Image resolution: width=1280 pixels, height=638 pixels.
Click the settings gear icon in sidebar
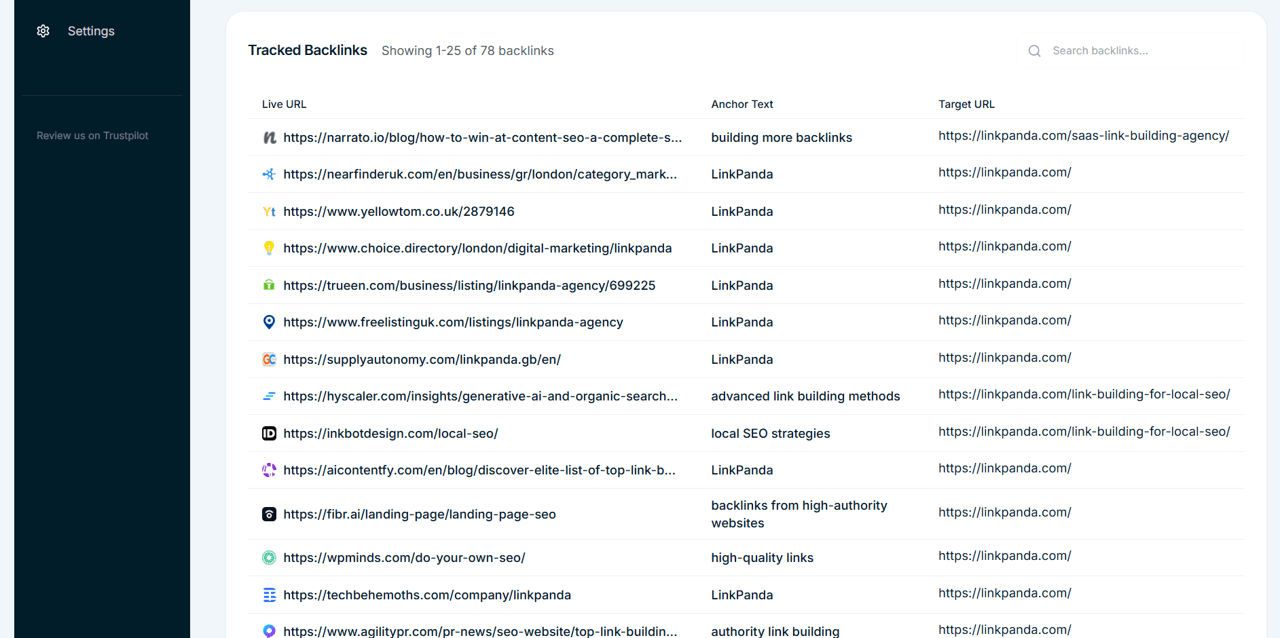click(43, 31)
